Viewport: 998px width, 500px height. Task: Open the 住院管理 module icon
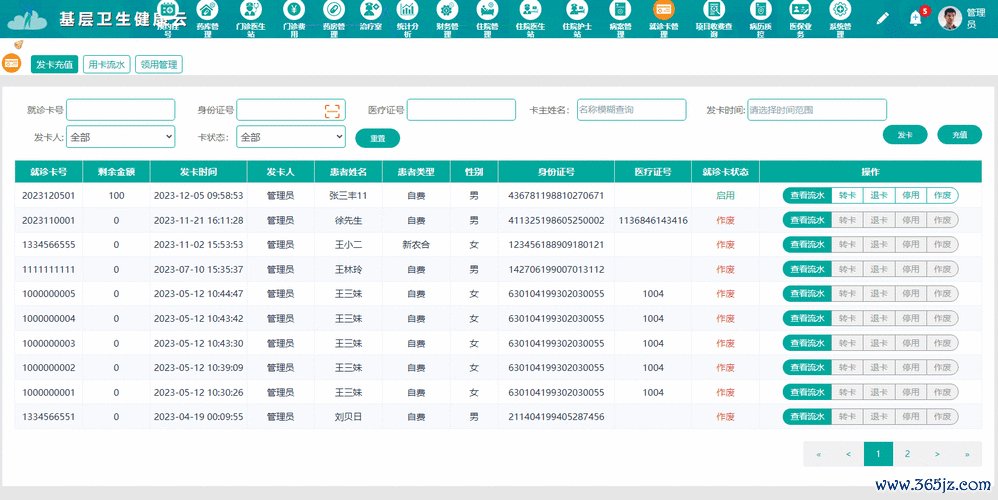pos(487,10)
